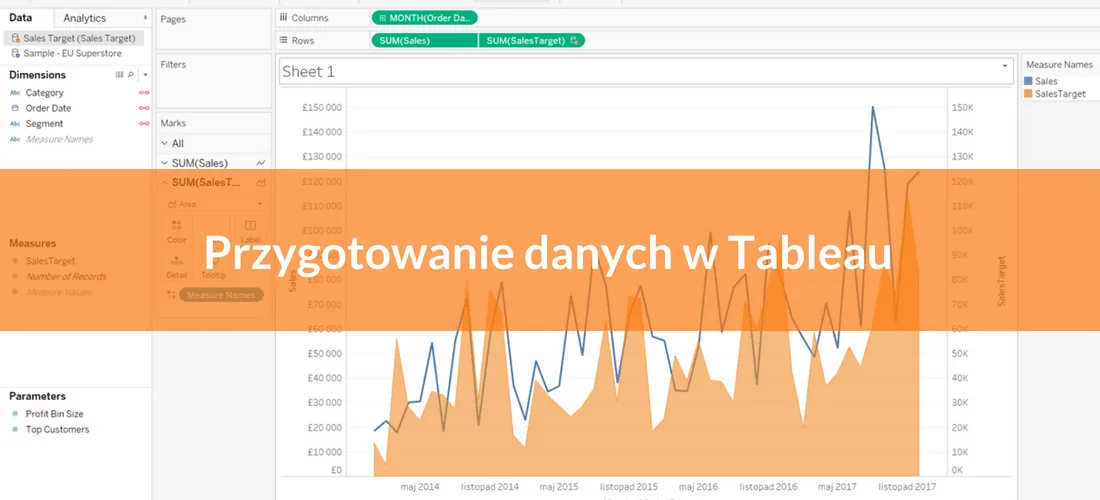This screenshot has width=1100, height=500.
Task: Select the Top Customers parameter
Action: (x=58, y=429)
